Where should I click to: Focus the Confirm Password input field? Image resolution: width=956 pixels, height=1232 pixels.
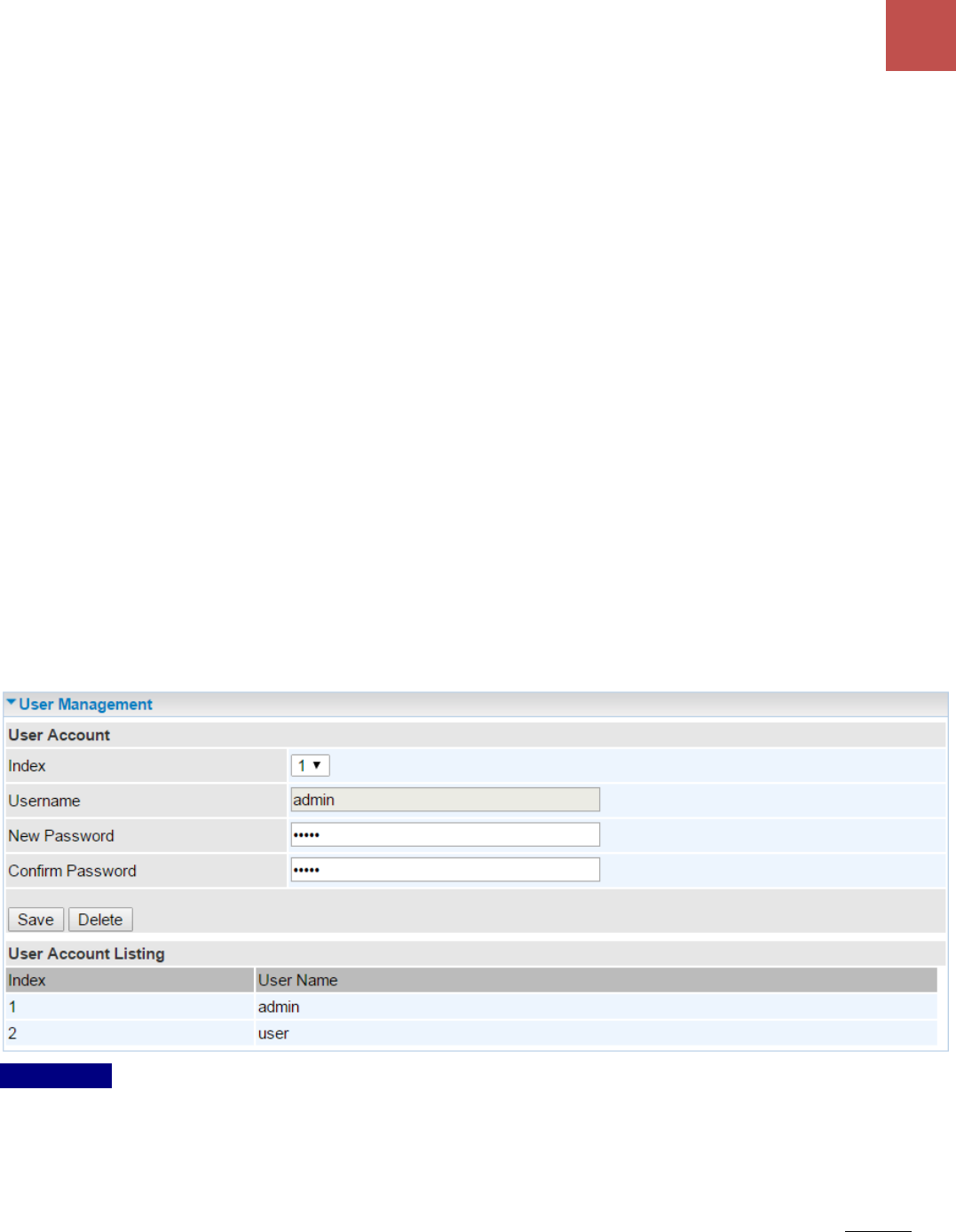click(x=445, y=870)
